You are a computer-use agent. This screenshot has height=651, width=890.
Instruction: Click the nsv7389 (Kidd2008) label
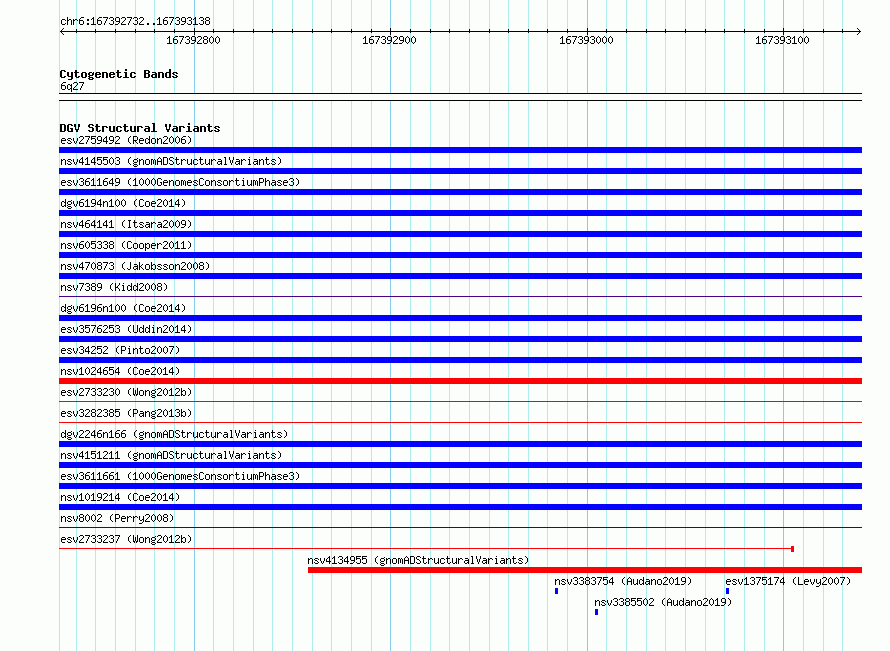(x=114, y=287)
